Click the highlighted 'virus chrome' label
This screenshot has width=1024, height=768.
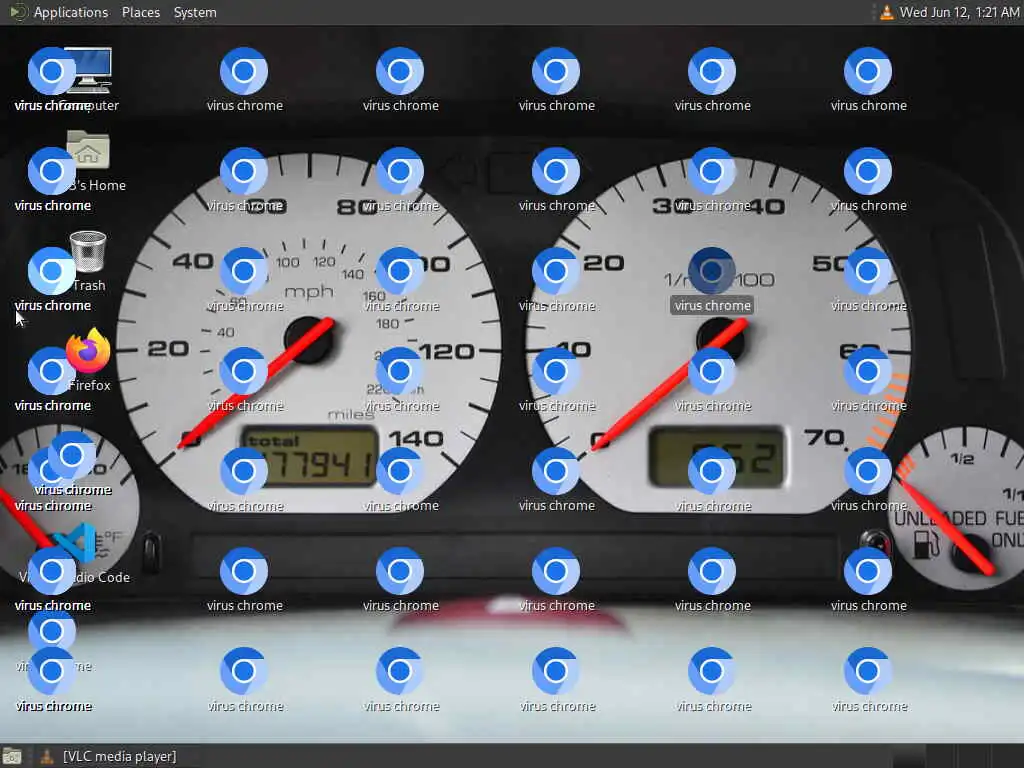coord(712,306)
